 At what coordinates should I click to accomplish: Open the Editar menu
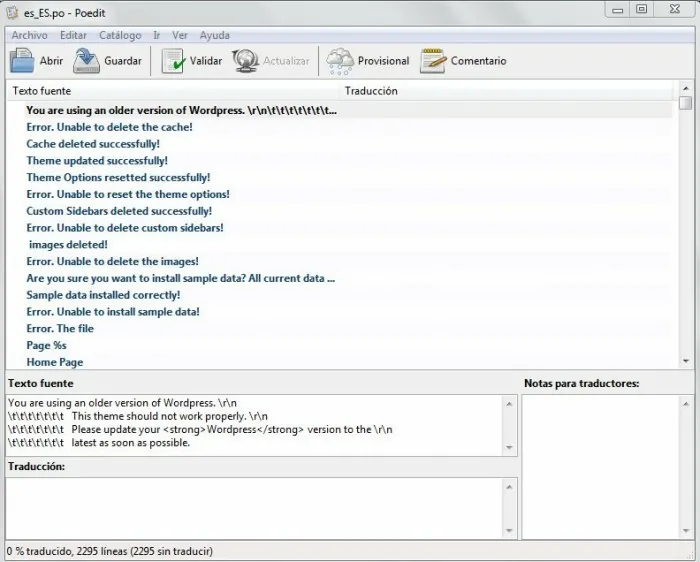[x=73, y=35]
